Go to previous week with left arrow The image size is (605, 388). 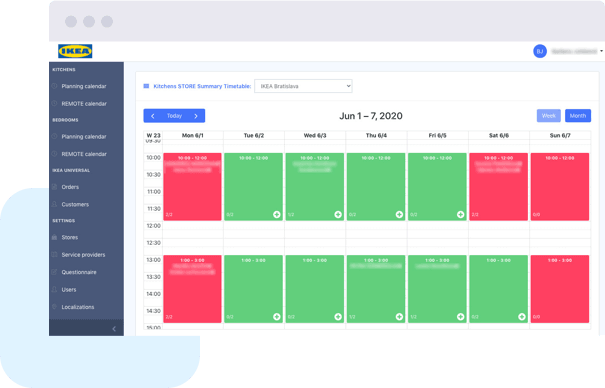153,116
